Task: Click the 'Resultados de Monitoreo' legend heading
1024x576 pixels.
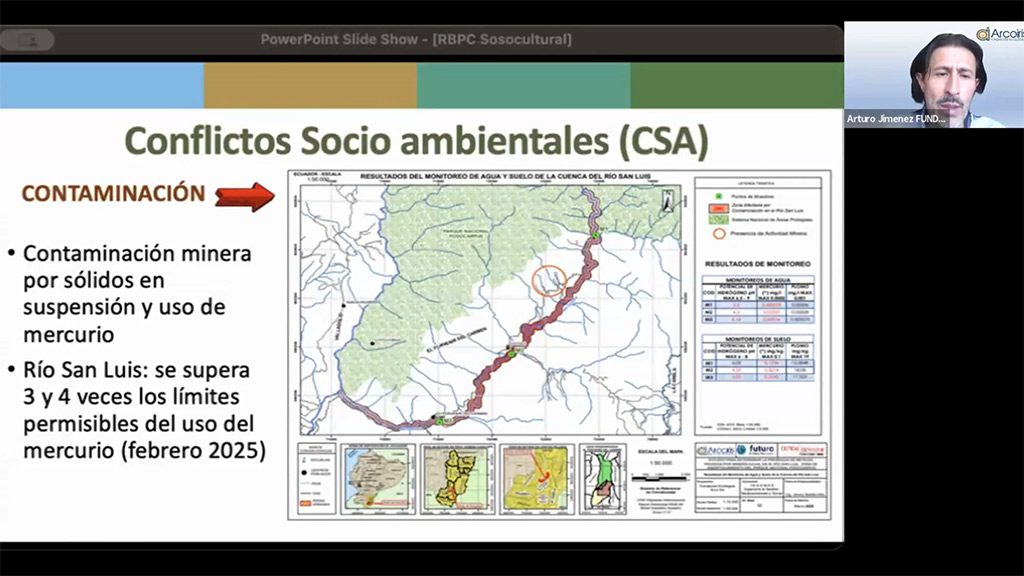Action: click(x=758, y=264)
